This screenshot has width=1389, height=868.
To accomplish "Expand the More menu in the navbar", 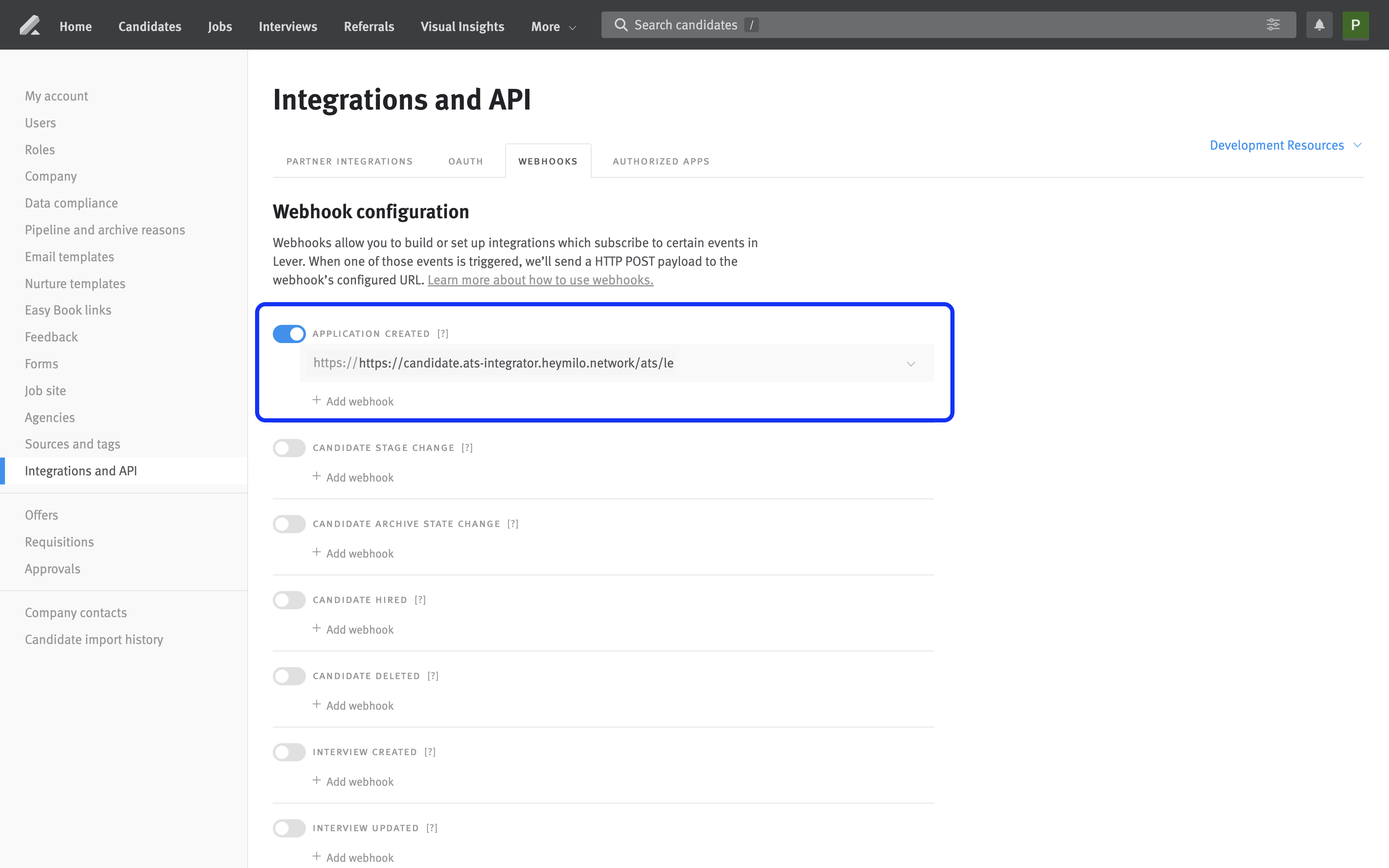I will point(553,26).
